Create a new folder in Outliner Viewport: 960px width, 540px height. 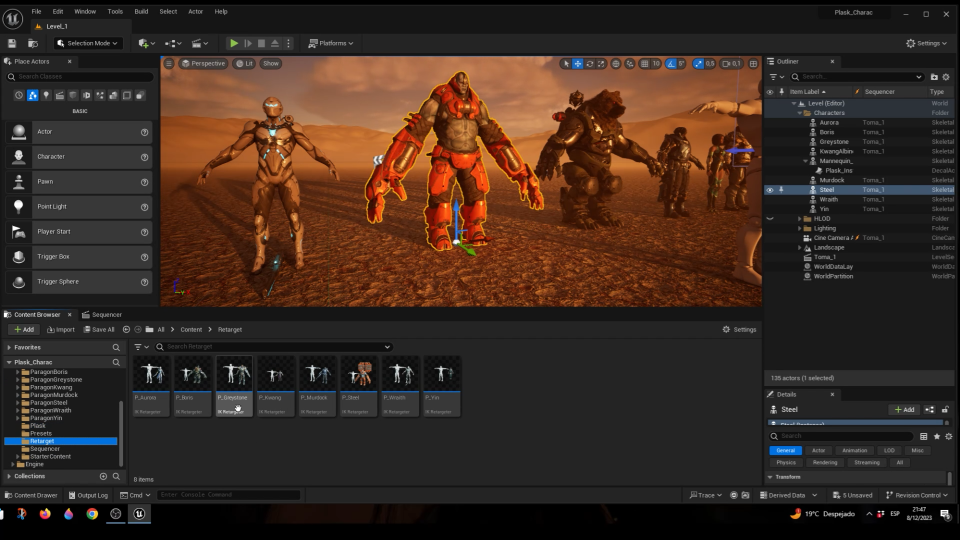[934, 77]
